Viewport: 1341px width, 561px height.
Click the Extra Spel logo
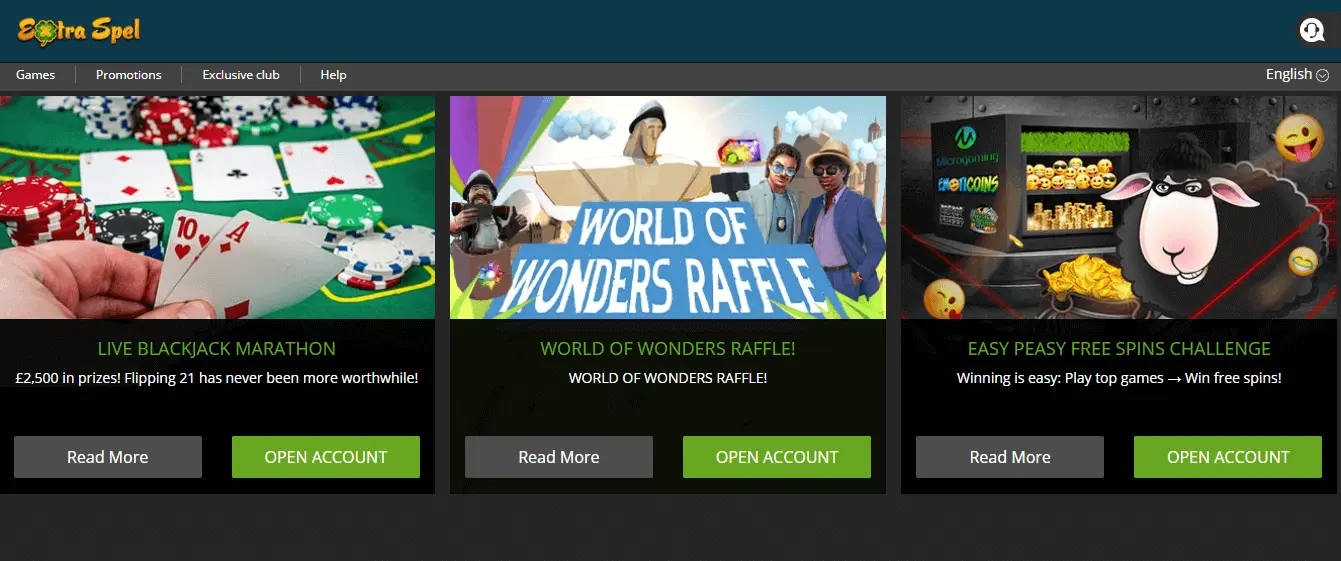click(x=77, y=31)
